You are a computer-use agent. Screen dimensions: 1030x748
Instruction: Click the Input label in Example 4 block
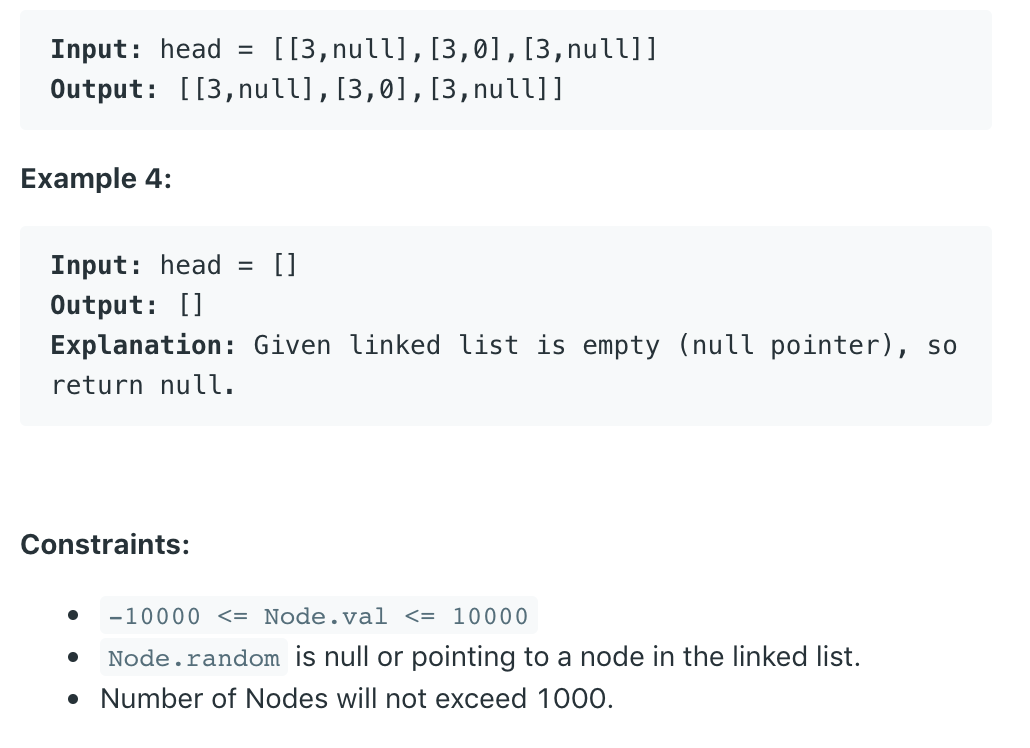coord(96,266)
